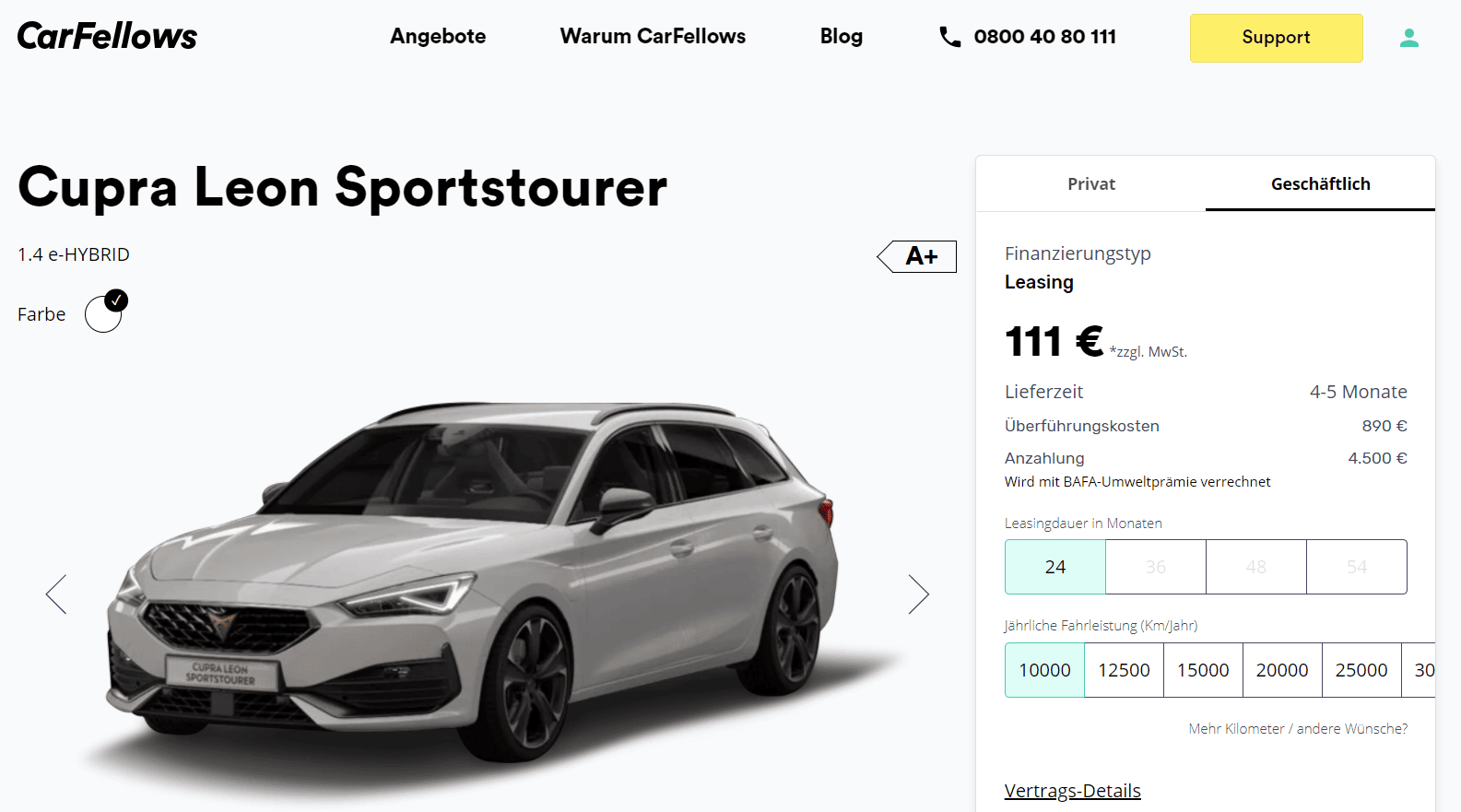Click the A+ efficiency label badge
Image resolution: width=1461 pixels, height=812 pixels.
point(916,256)
